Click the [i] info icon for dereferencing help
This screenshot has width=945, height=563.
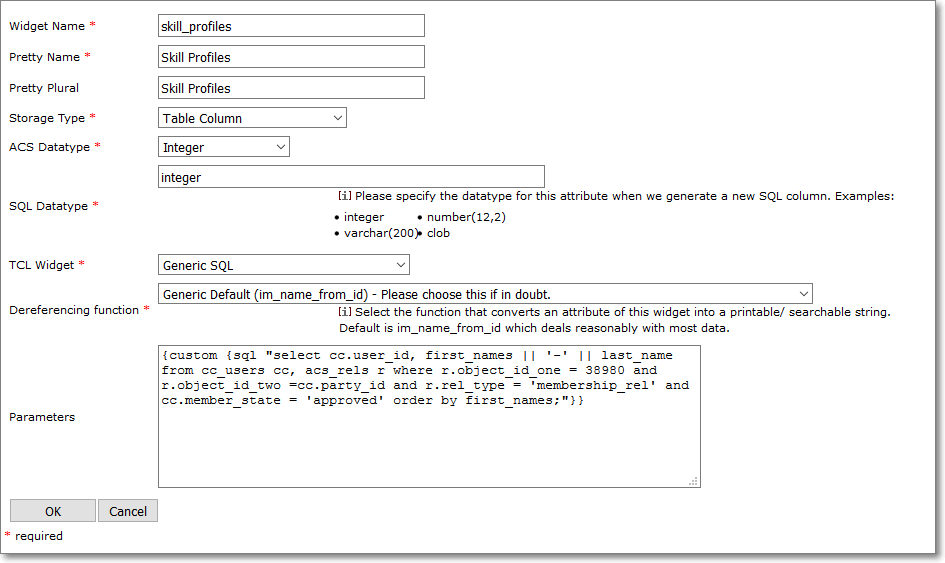coord(345,312)
